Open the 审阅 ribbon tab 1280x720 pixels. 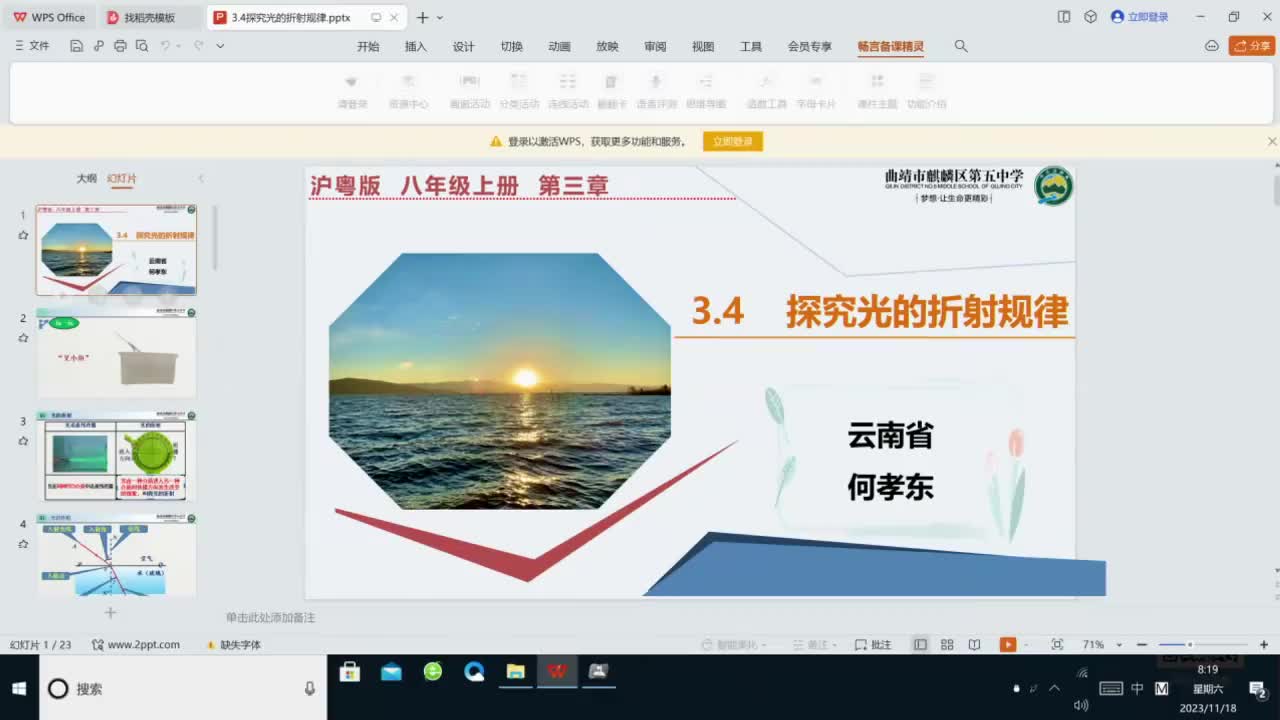[655, 47]
